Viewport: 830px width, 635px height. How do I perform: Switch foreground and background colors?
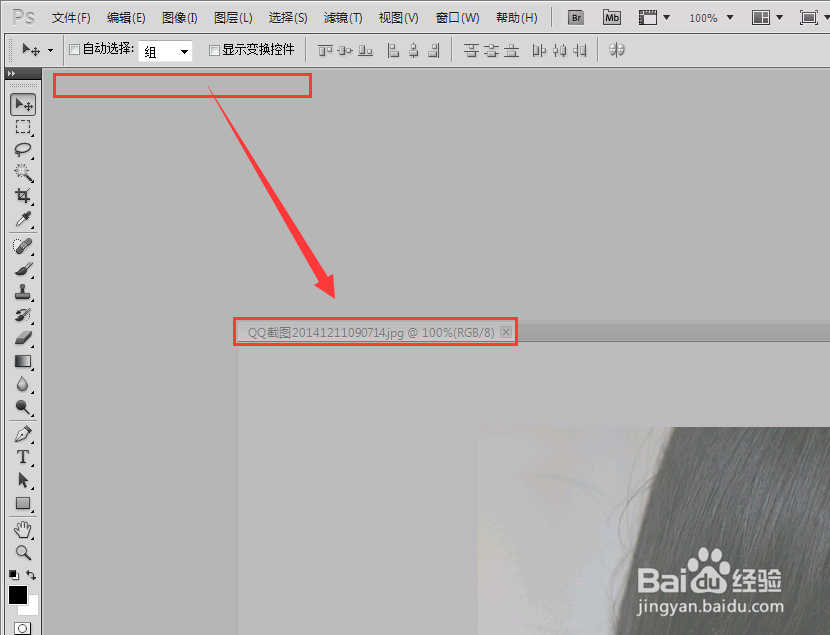pos(32,575)
